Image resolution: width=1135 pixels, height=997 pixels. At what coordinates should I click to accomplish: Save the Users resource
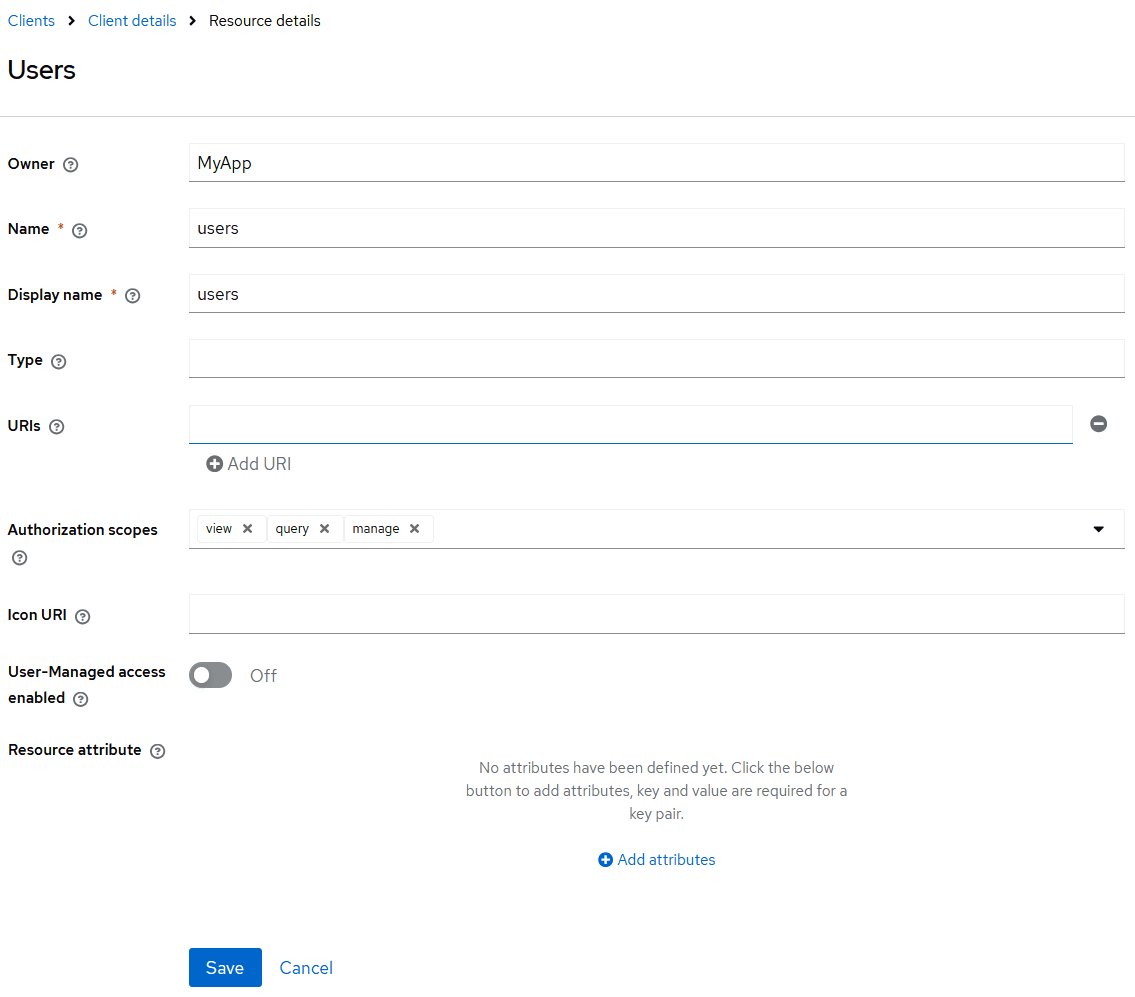click(224, 967)
